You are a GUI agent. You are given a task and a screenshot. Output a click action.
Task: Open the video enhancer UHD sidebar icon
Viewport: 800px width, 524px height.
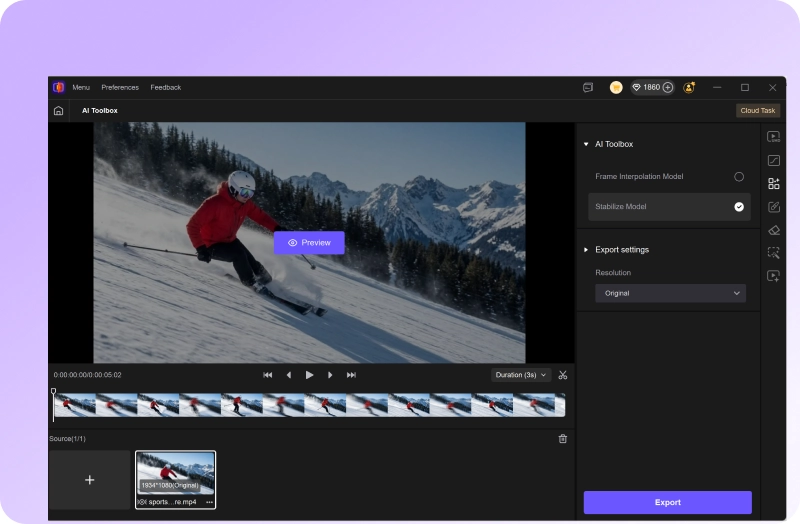pos(773,137)
